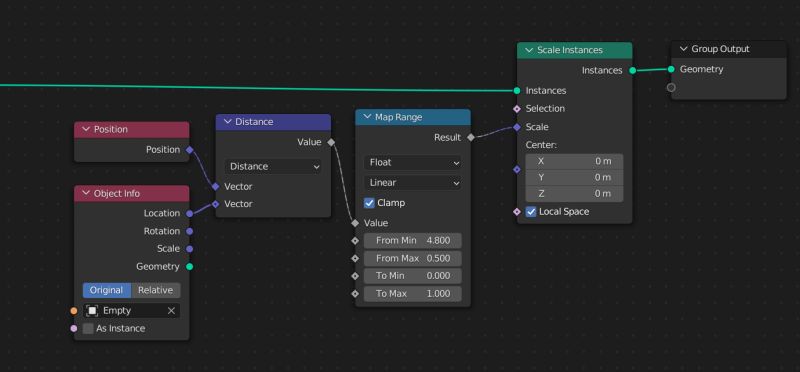Click the Selection input socket
This screenshot has height=372, width=800.
(517, 109)
